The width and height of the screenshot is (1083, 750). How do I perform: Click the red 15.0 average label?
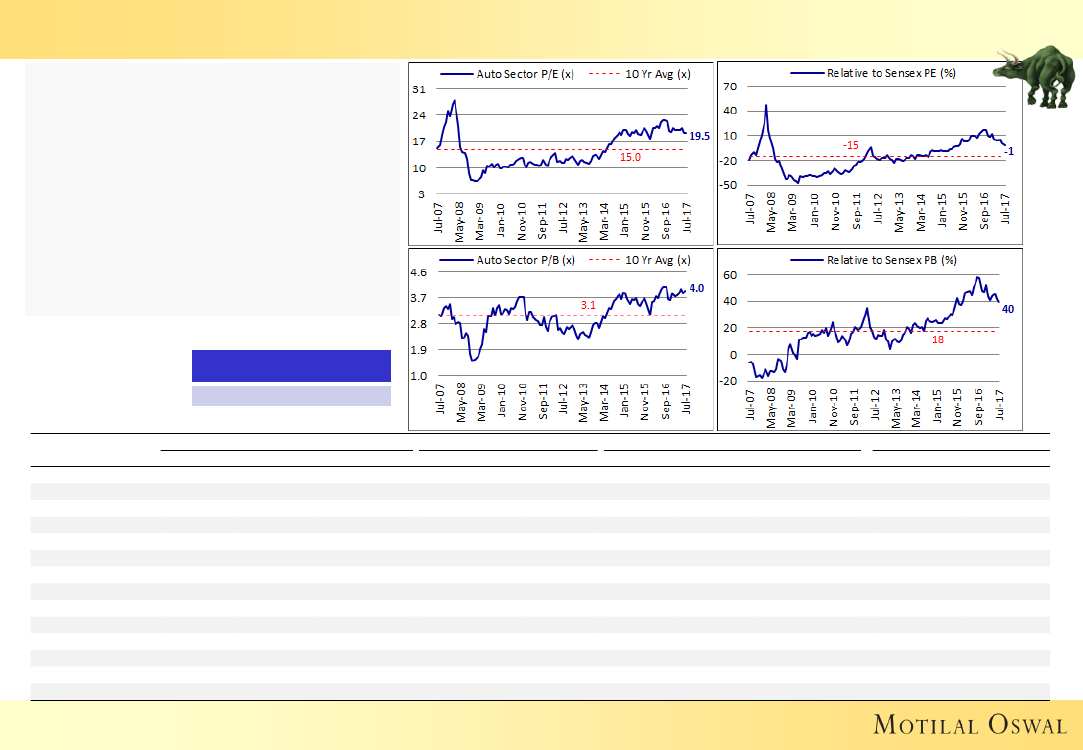click(630, 157)
